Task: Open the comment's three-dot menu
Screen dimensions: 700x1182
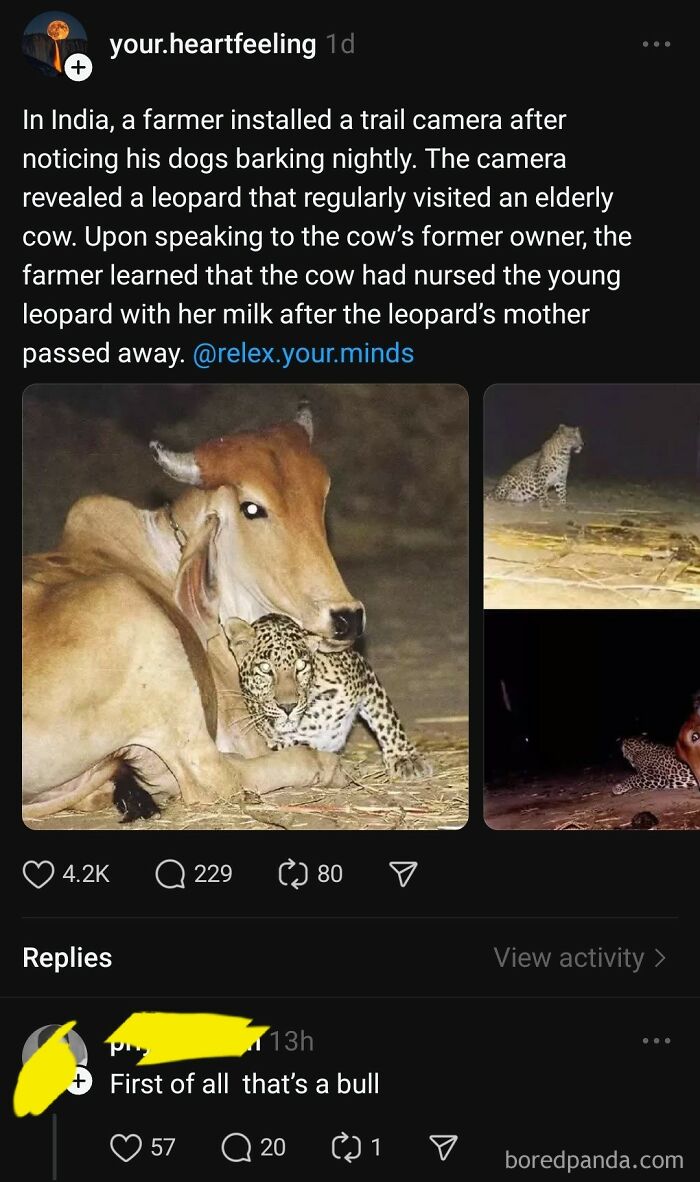Action: 657,1042
